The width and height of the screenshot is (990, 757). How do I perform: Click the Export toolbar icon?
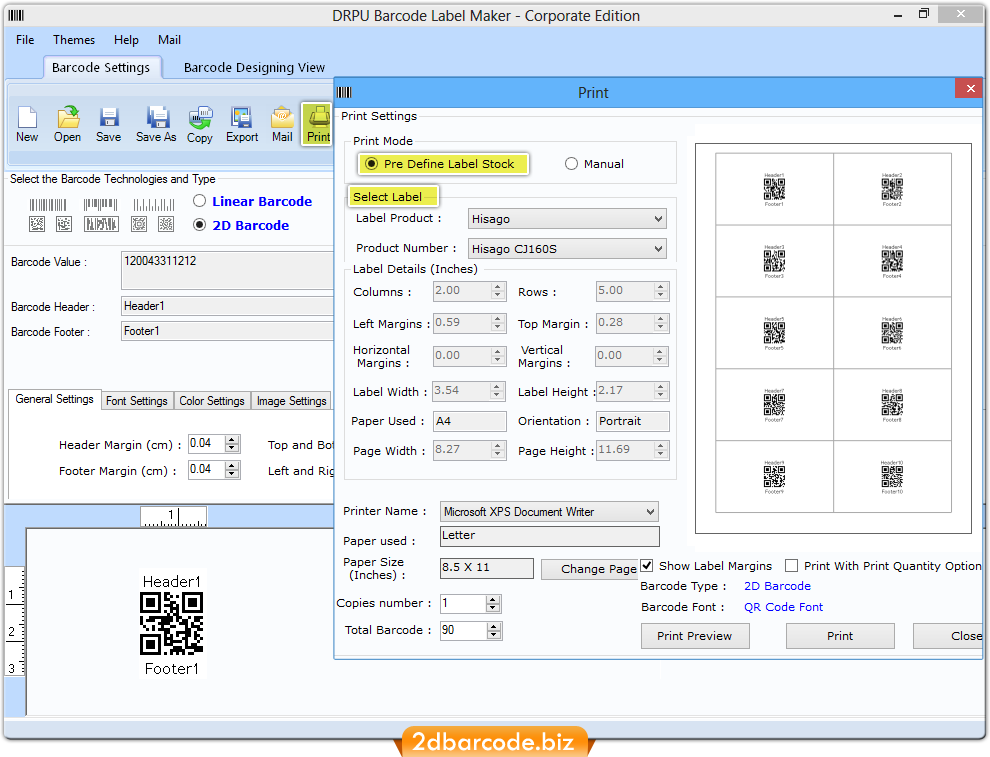tap(242, 124)
